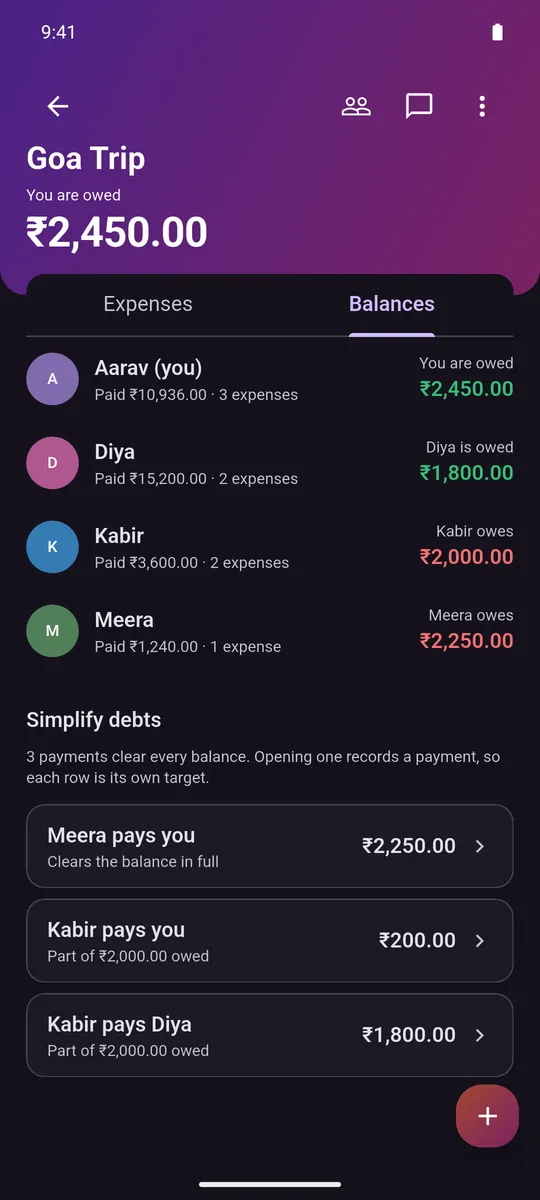Tap the back arrow icon
This screenshot has width=540, height=1200.
click(x=58, y=106)
